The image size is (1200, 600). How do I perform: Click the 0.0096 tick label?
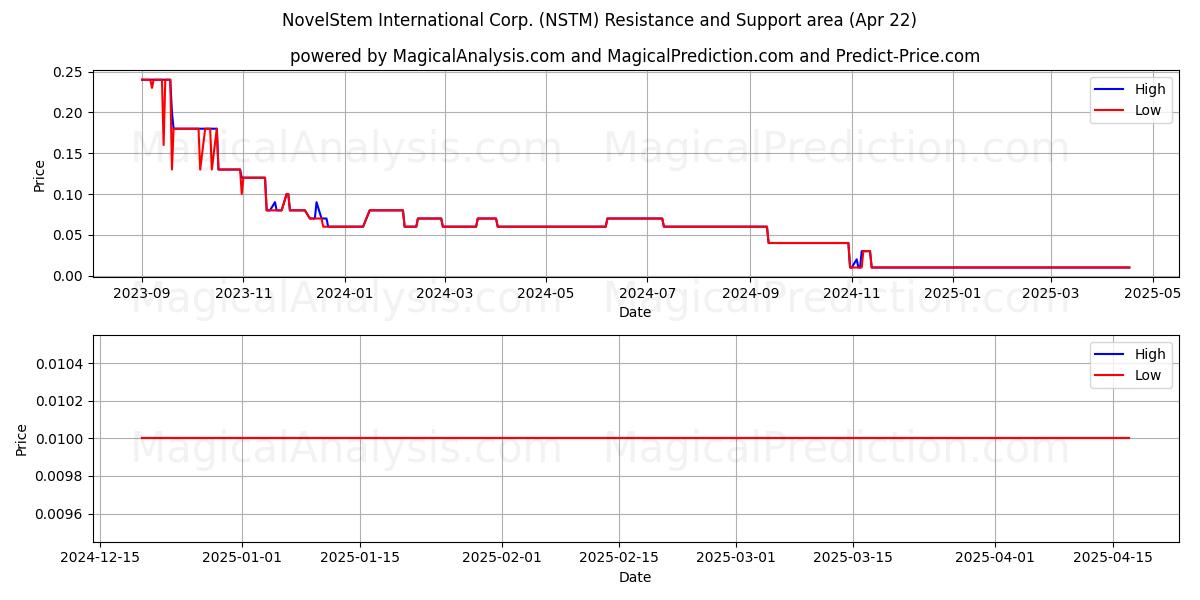point(59,514)
